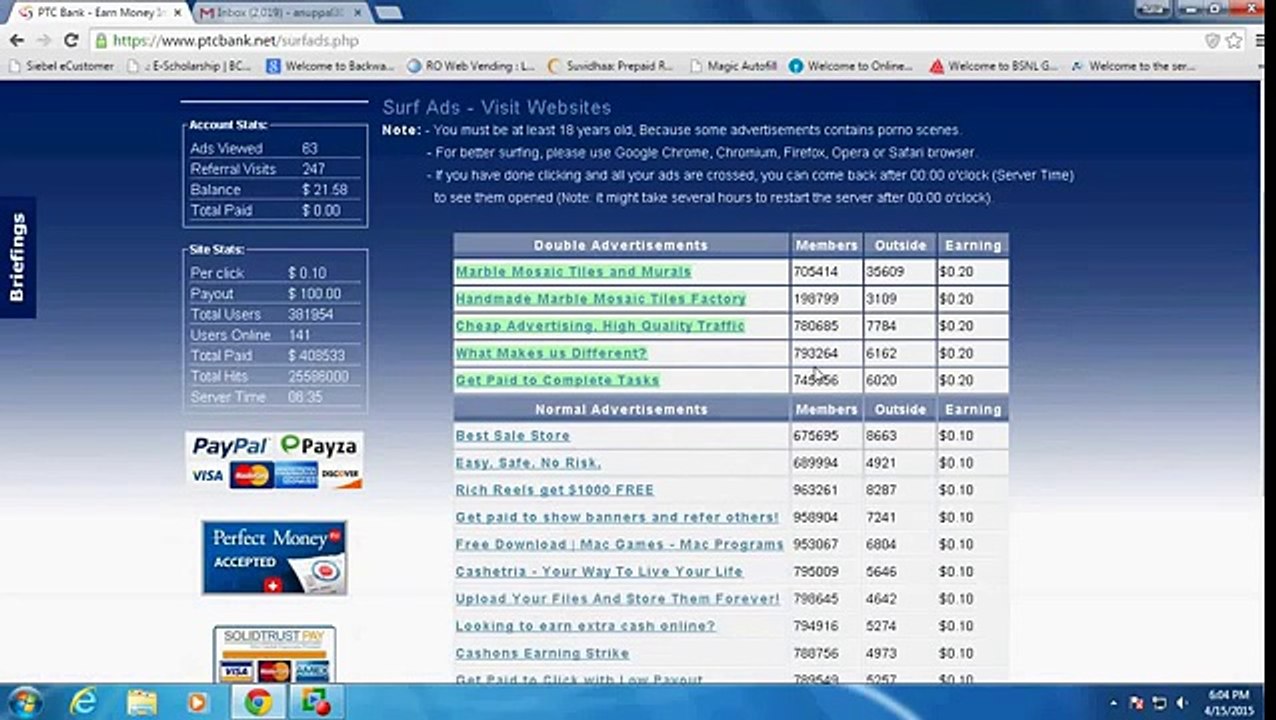Open the Welcome to the ser... bookmark
The width and height of the screenshot is (1276, 720).
coord(1133,66)
